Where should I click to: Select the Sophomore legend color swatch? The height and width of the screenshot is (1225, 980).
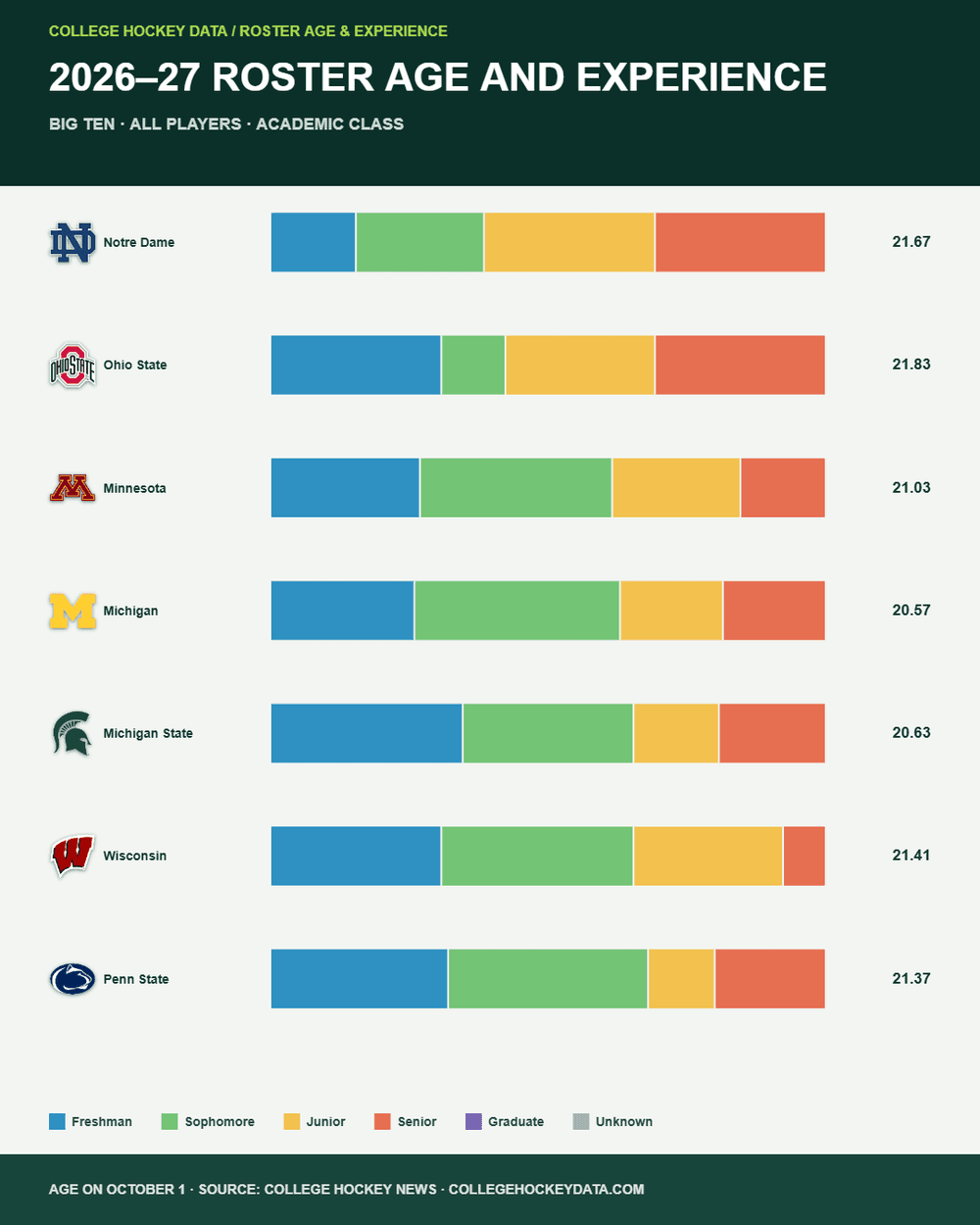point(171,1121)
